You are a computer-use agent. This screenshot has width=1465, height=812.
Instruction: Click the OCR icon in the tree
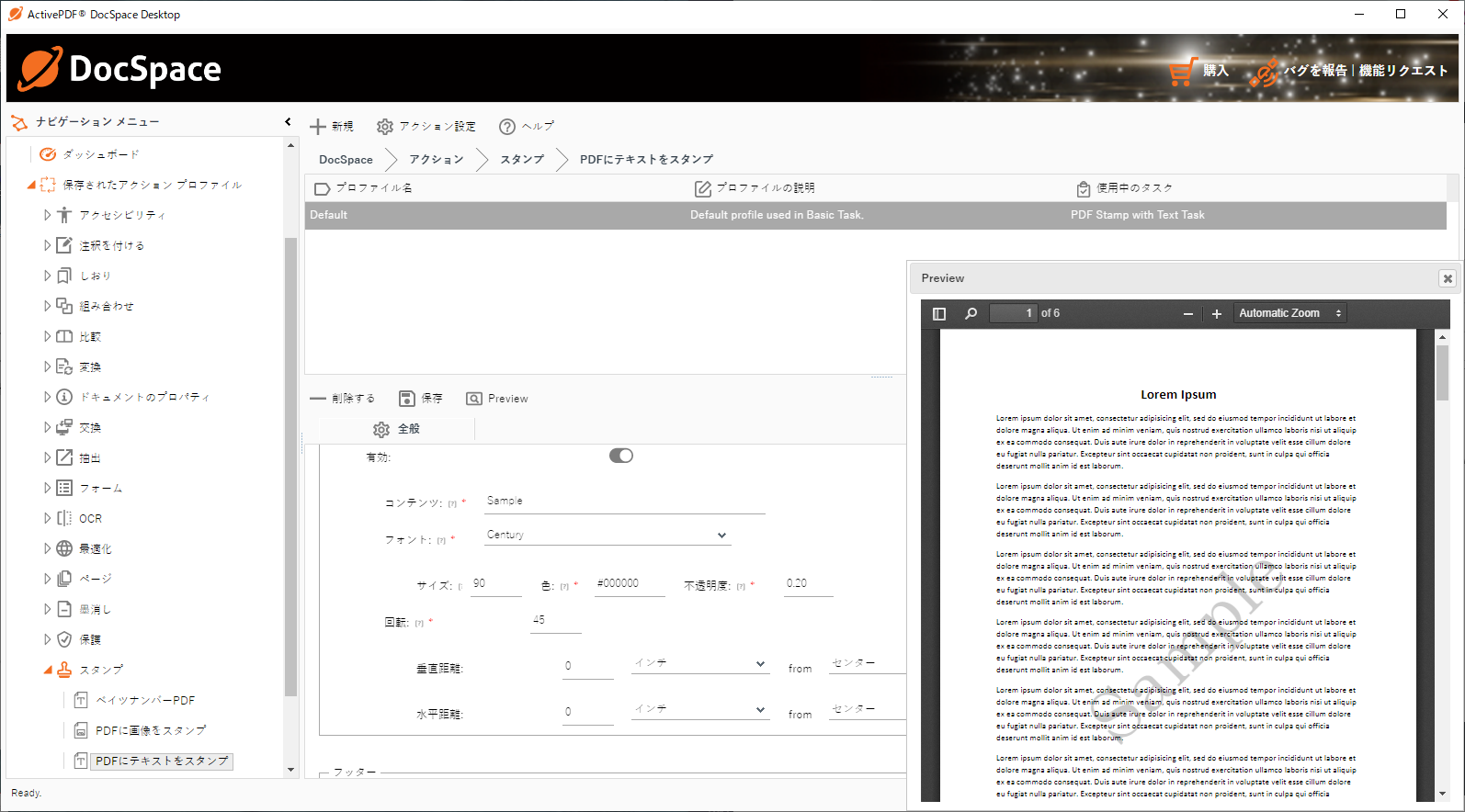pyautogui.click(x=64, y=518)
